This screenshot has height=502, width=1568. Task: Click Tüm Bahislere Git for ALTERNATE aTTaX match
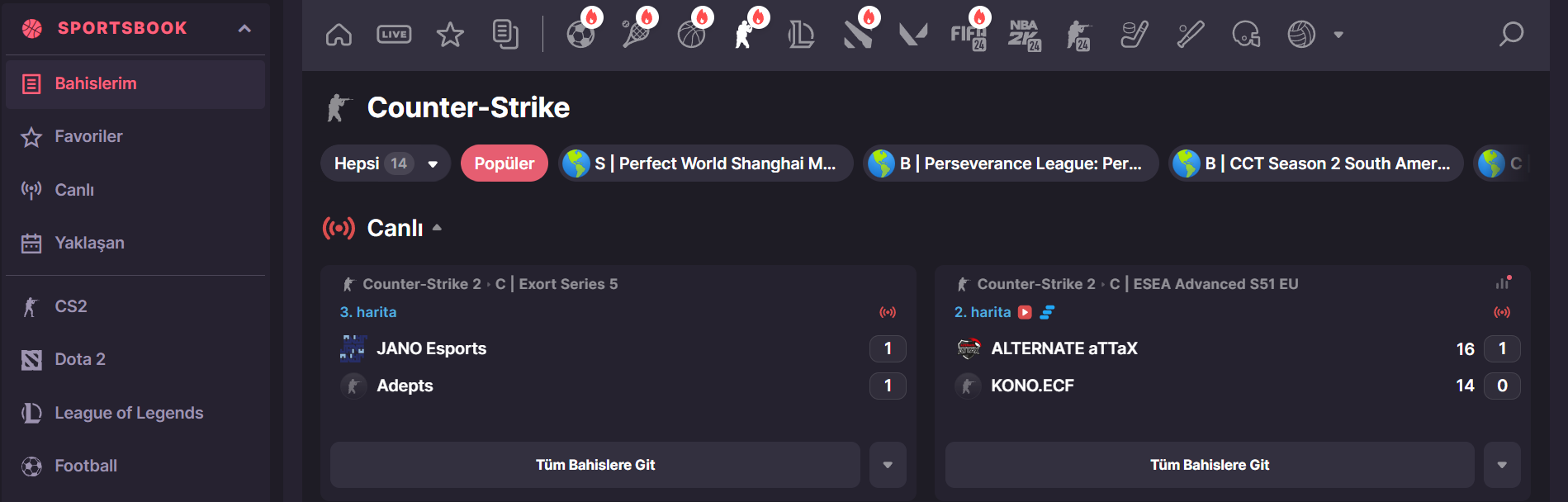click(1209, 465)
